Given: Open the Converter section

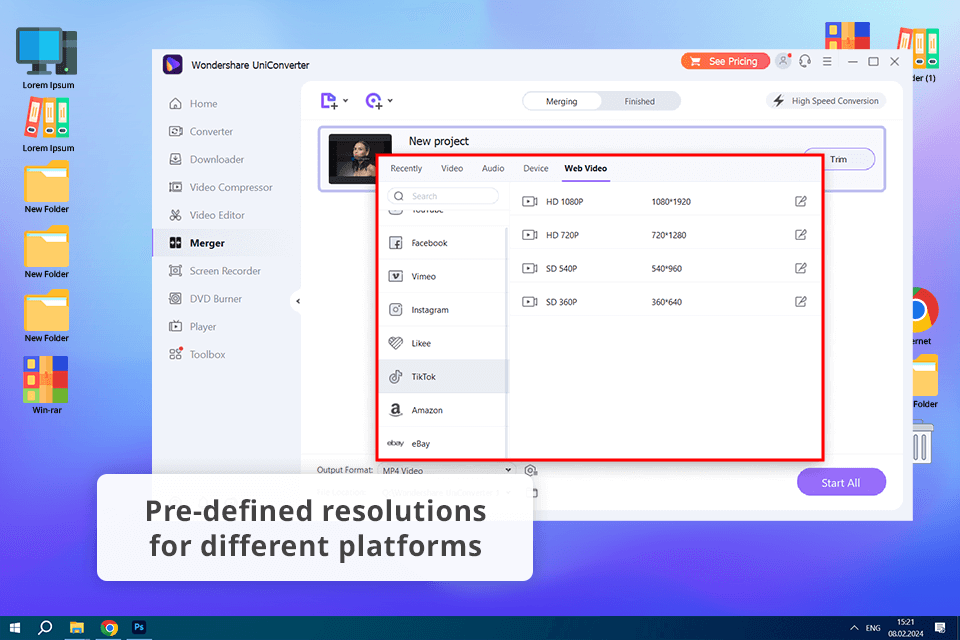Looking at the screenshot, I should (201, 131).
